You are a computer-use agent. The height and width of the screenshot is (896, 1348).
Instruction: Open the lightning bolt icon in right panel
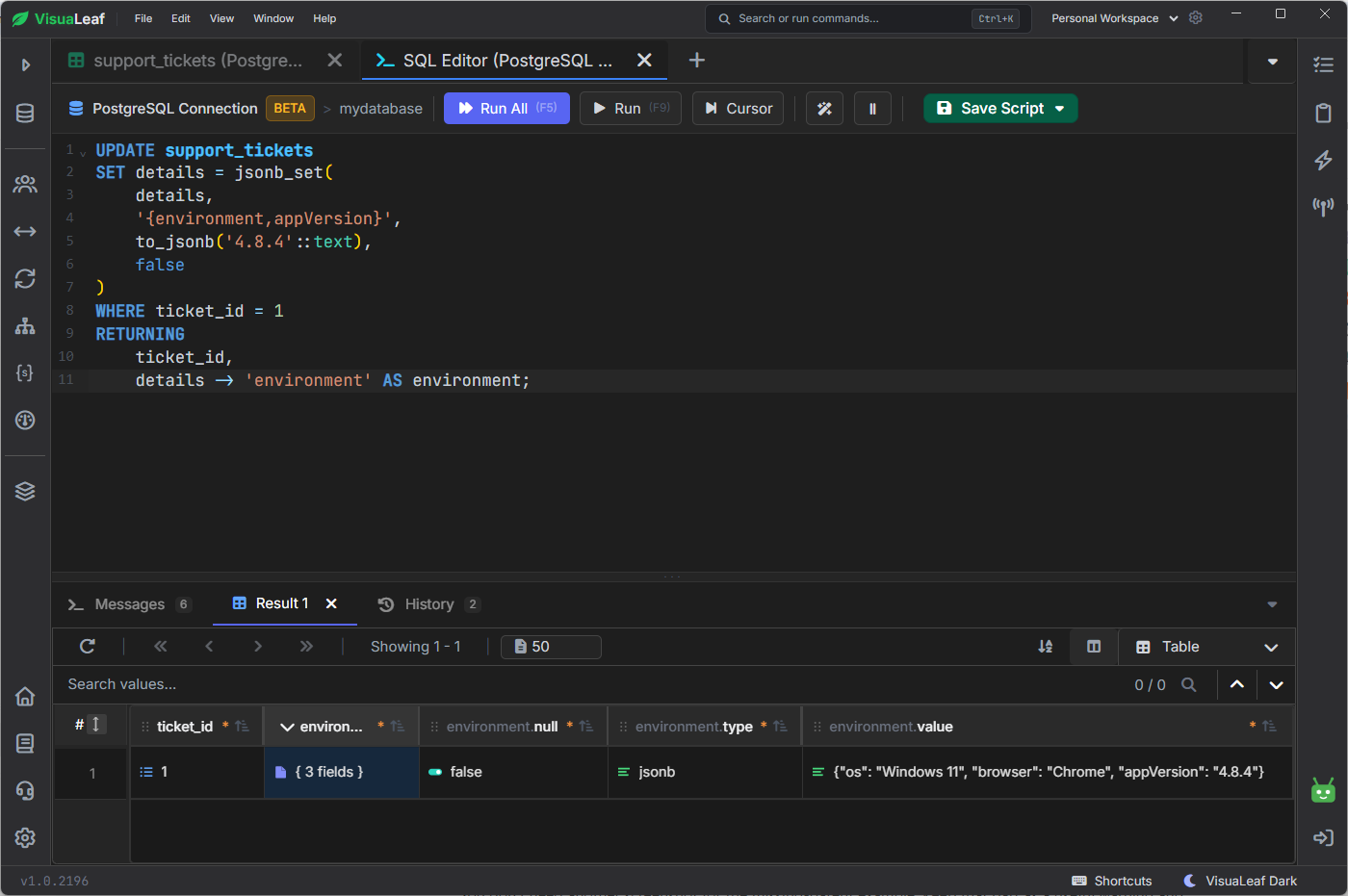pos(1323,160)
